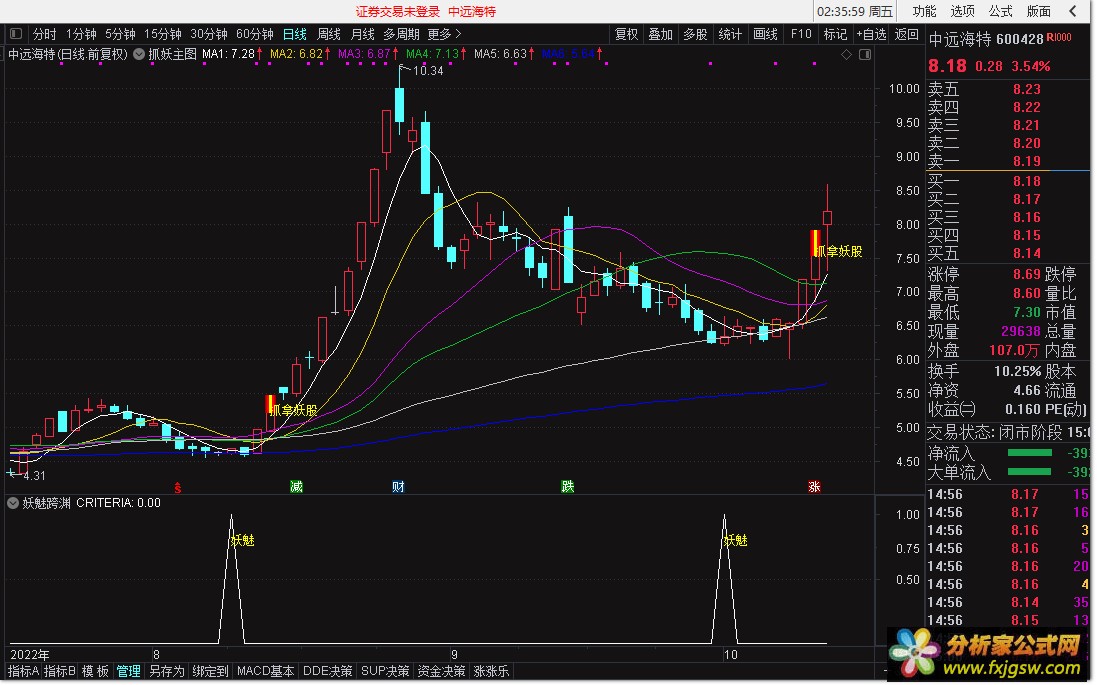Select 日线 daily chart period
The image size is (1097, 685).
point(295,34)
